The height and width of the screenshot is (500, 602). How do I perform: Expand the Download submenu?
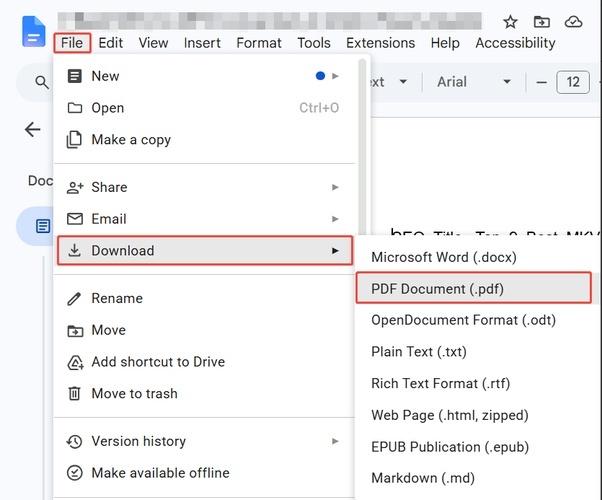coord(205,251)
